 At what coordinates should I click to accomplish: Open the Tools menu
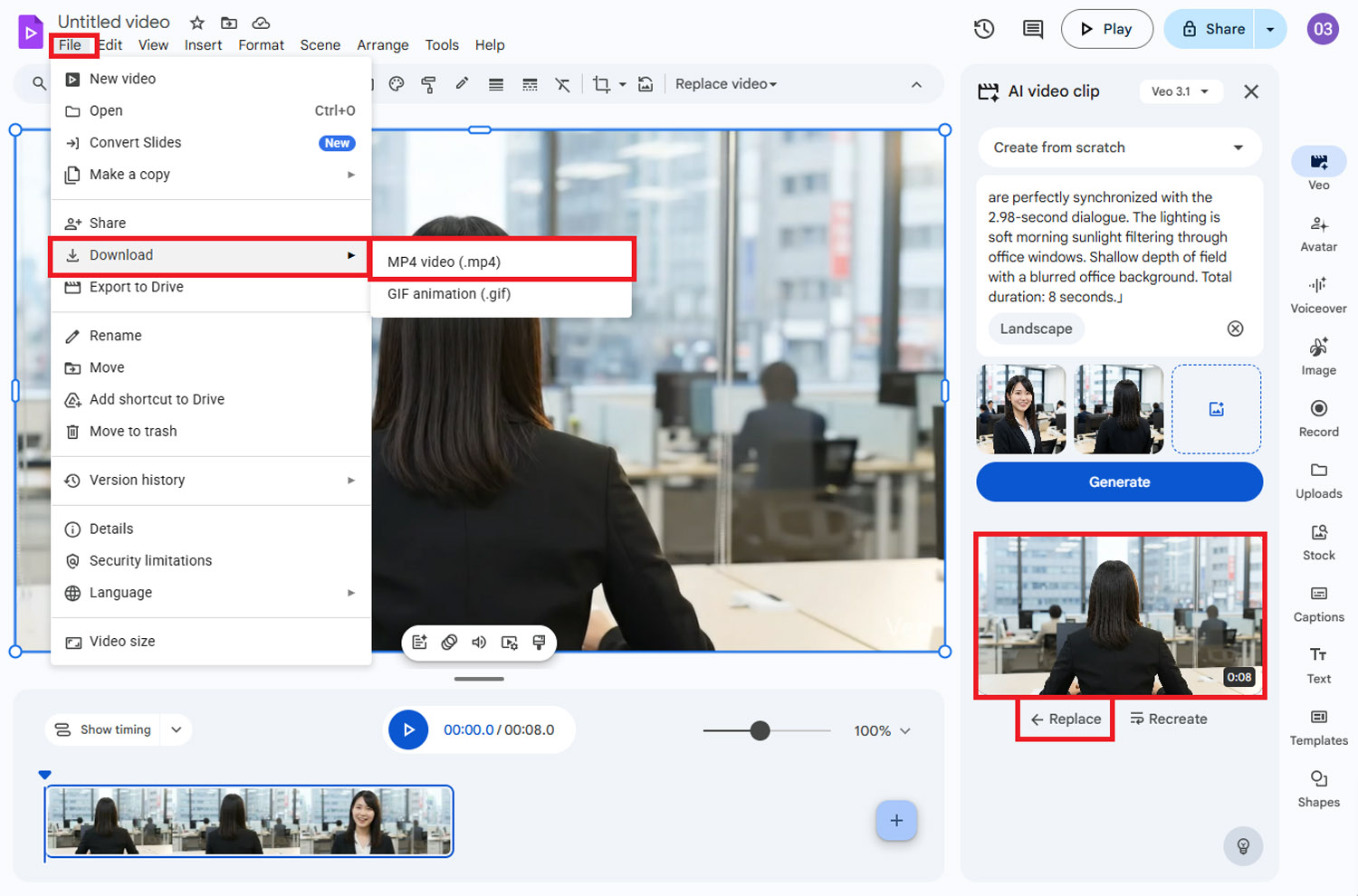441,44
